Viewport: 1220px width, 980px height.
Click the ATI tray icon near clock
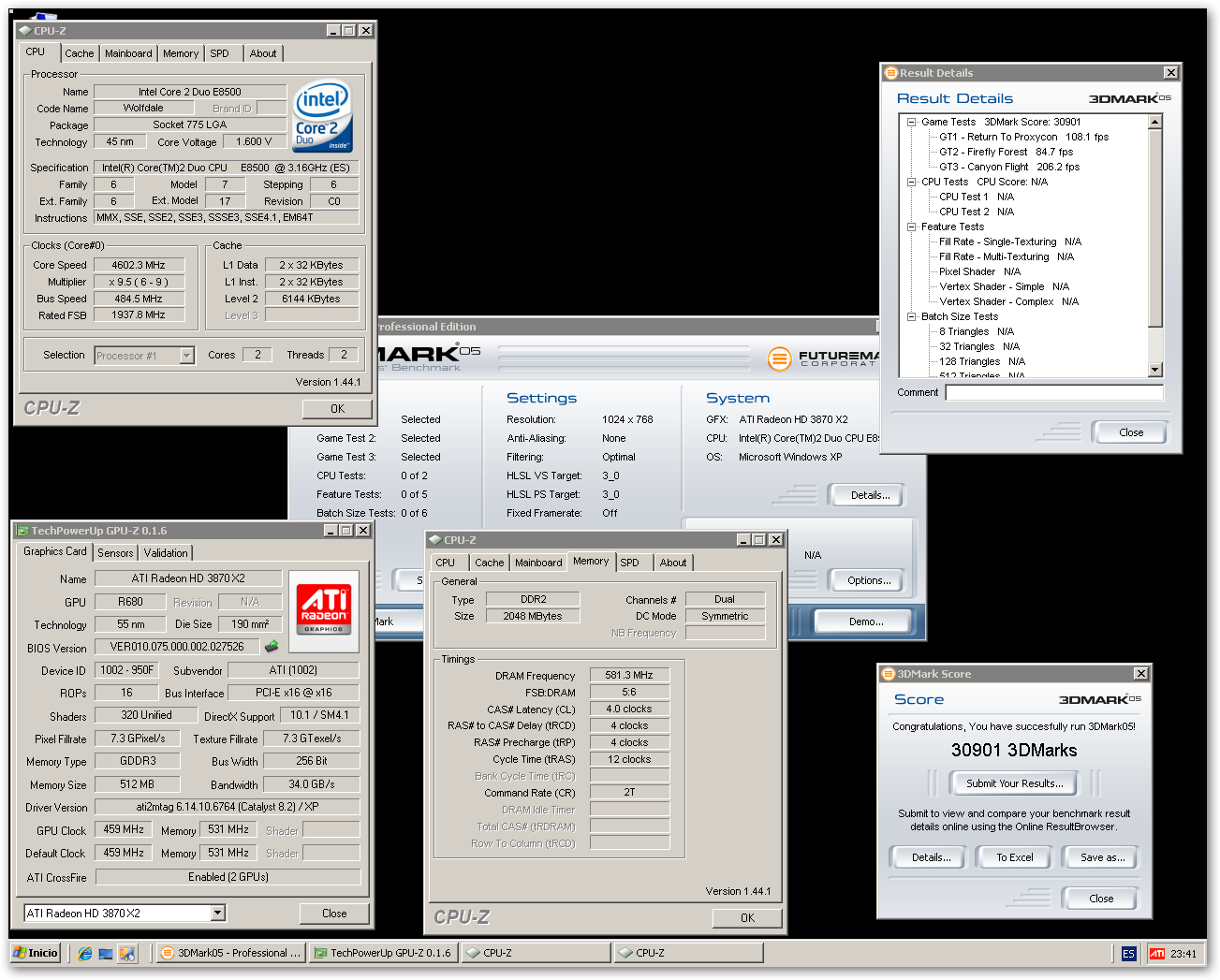click(1157, 953)
